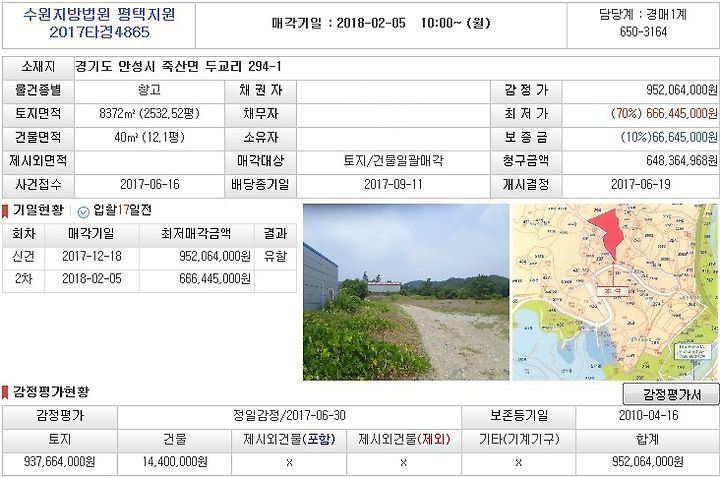720x478 pixels.
Task: Click the red marker beside 기일현황
Action: pos(5,211)
